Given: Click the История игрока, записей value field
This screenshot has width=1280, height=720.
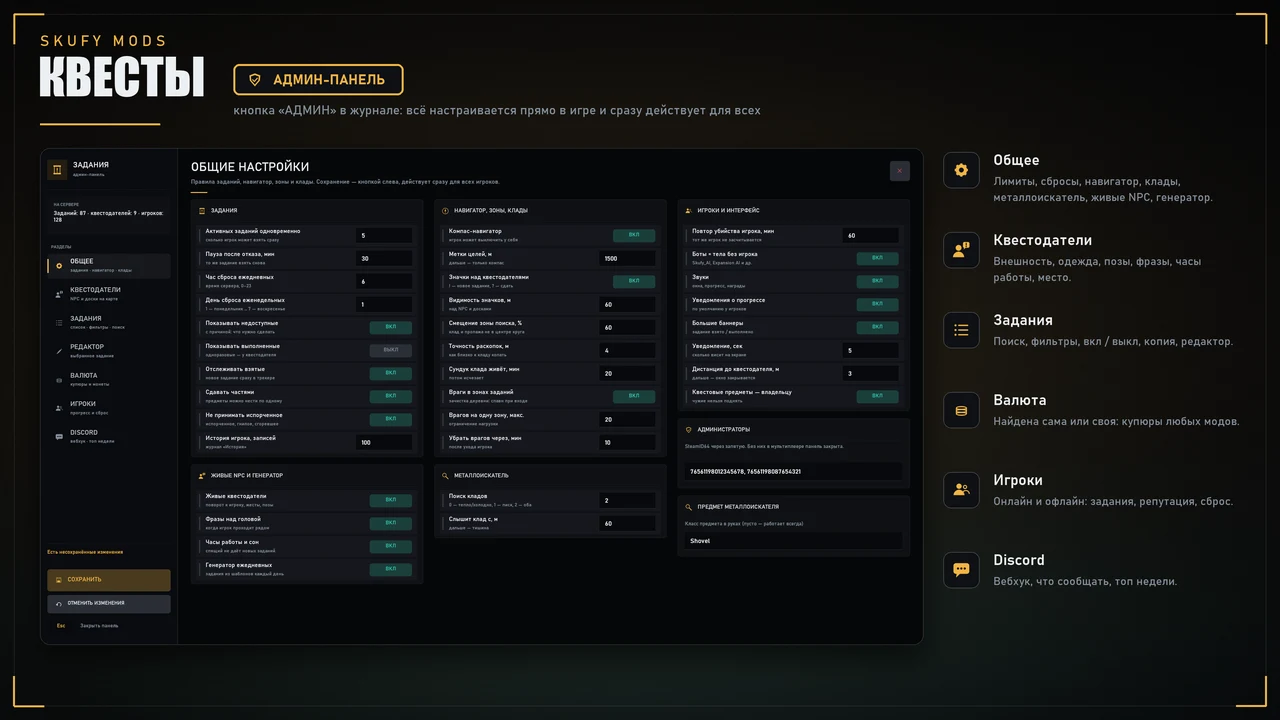Looking at the screenshot, I should 384,442.
